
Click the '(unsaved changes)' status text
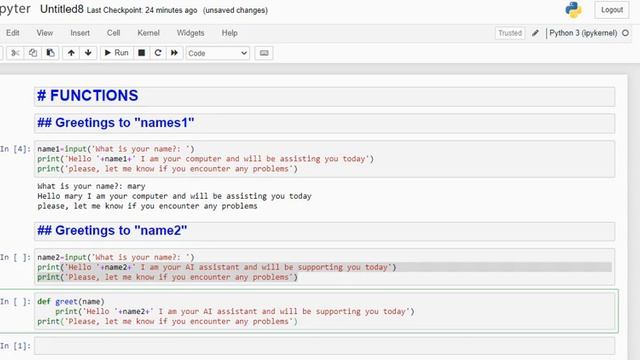(236, 10)
